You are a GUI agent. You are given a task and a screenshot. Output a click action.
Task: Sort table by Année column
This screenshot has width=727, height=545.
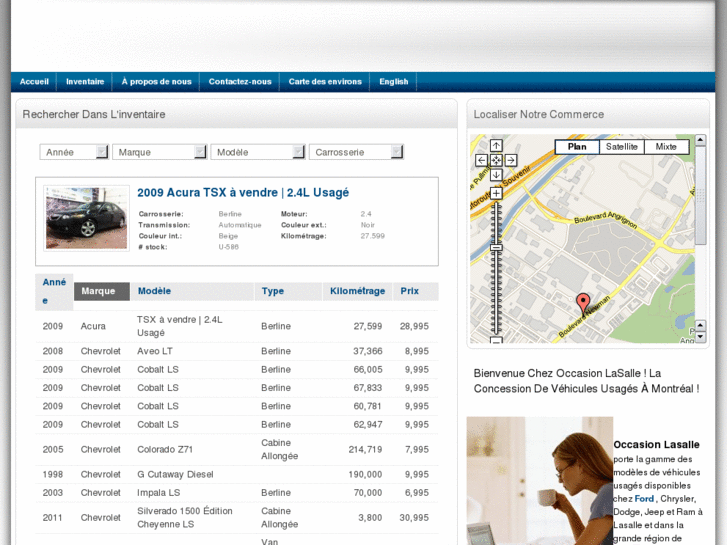[x=54, y=291]
